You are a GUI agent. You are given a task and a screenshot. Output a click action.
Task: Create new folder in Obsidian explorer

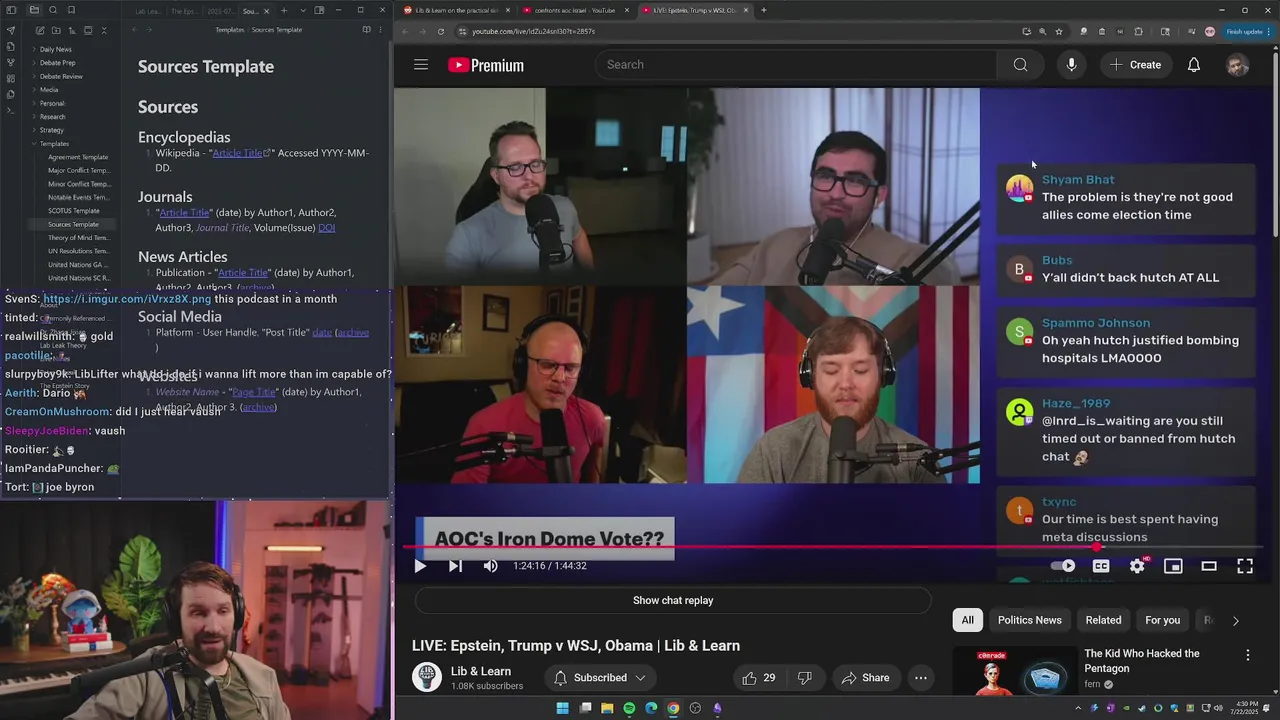[x=56, y=30]
